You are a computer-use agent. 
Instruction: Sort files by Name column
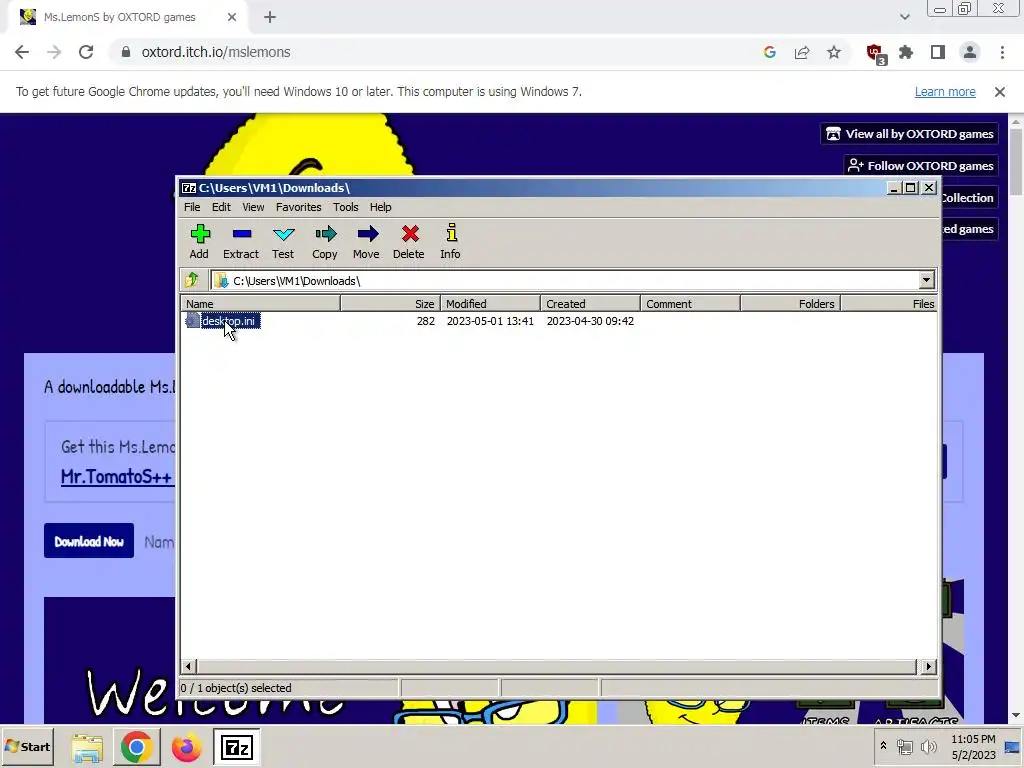point(261,304)
